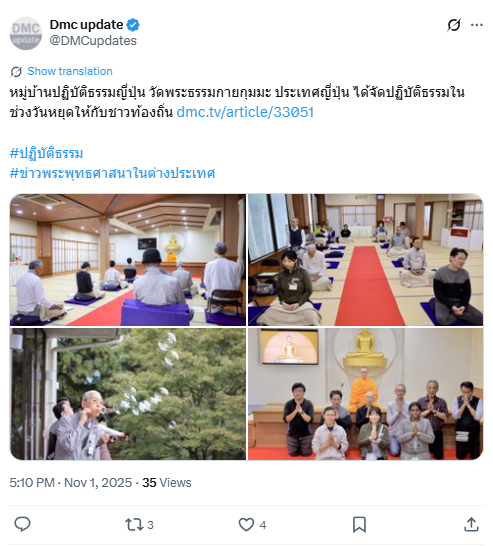Viewport: 493px width, 546px height.
Task: Open the group photo with monk
Action: click(x=366, y=394)
